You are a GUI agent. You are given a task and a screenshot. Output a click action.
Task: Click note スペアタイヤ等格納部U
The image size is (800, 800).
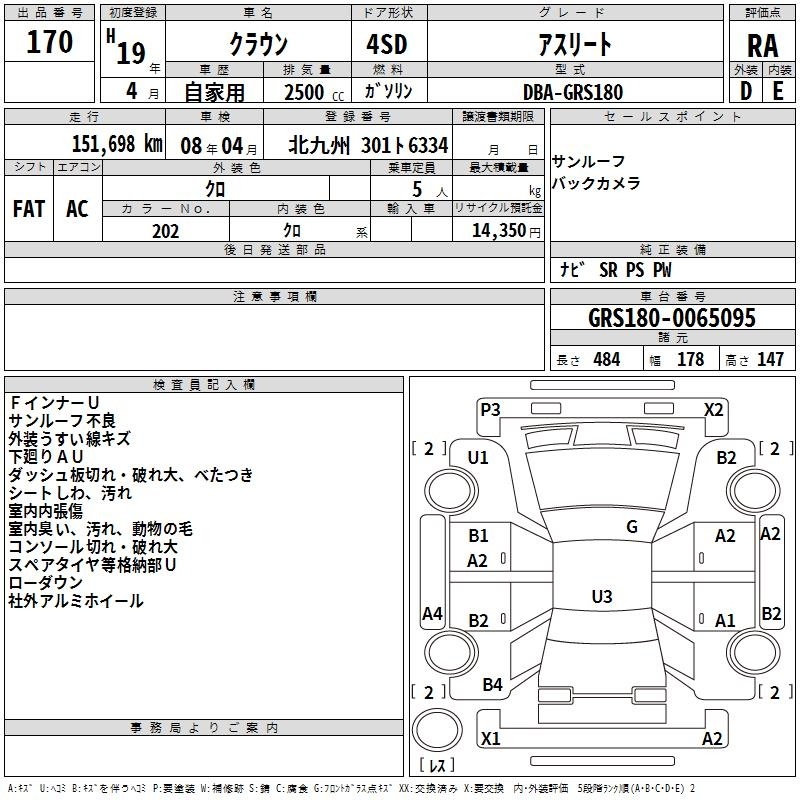pyautogui.click(x=92, y=565)
